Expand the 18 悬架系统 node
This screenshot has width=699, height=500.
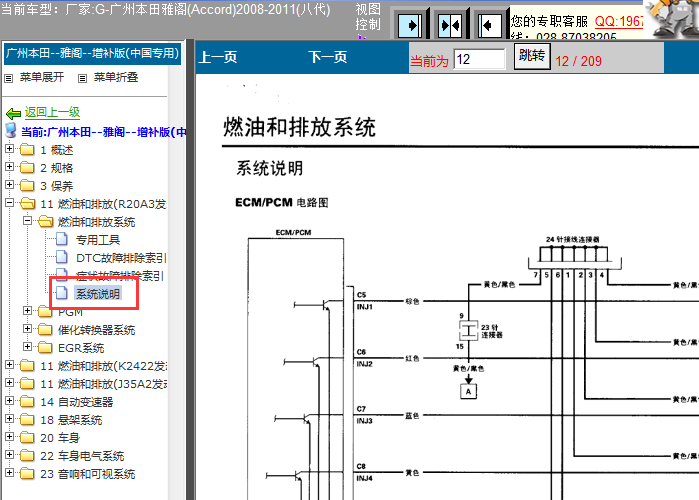point(9,418)
